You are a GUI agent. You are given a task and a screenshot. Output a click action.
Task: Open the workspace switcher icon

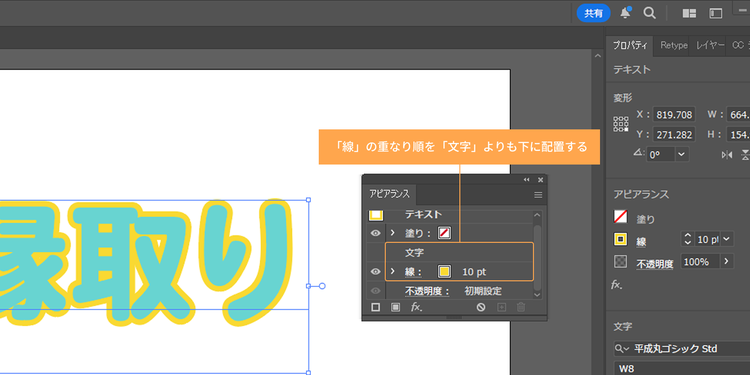point(716,13)
